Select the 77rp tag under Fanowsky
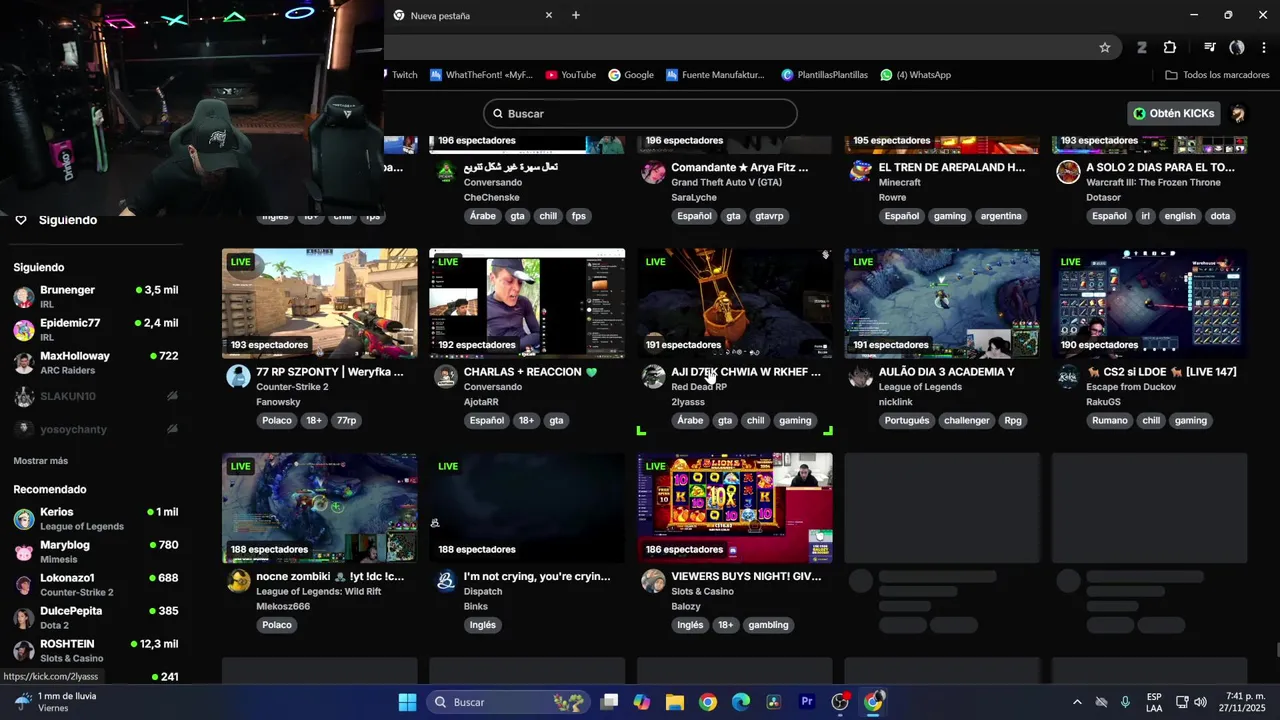The image size is (1280, 720). (346, 421)
